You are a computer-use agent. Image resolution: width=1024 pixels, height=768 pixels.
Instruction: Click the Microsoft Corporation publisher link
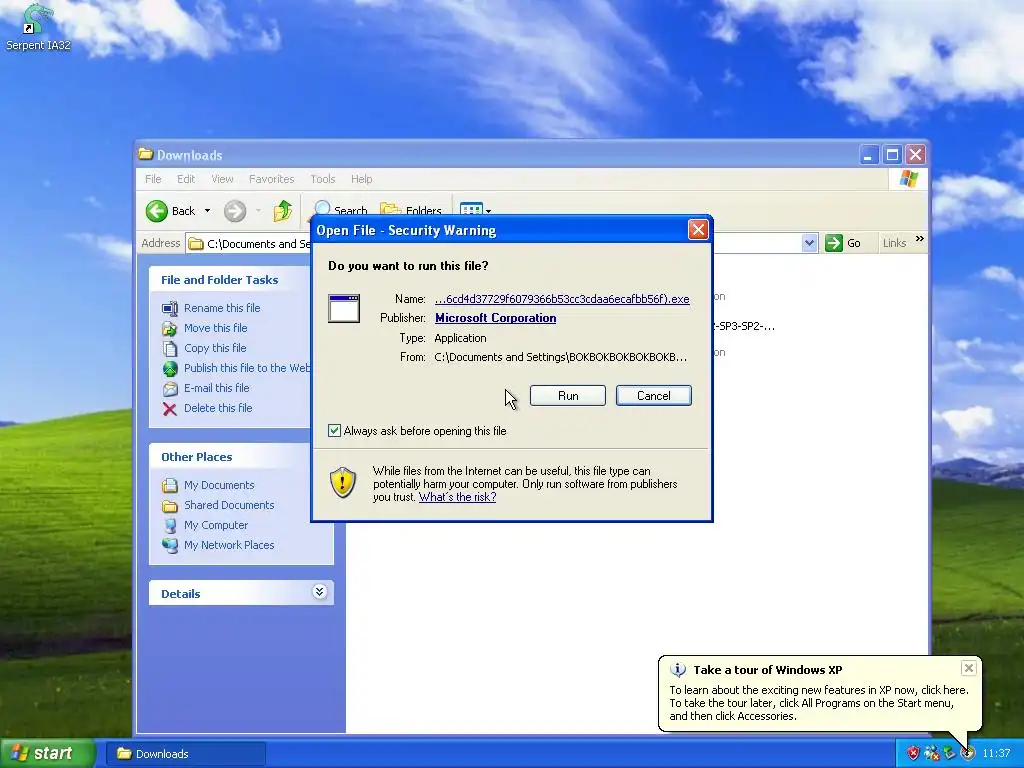(x=496, y=318)
